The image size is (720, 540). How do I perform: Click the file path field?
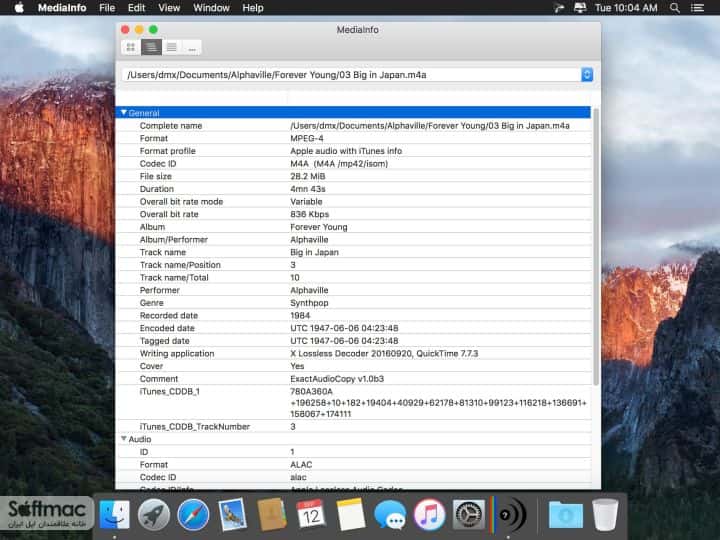click(351, 75)
